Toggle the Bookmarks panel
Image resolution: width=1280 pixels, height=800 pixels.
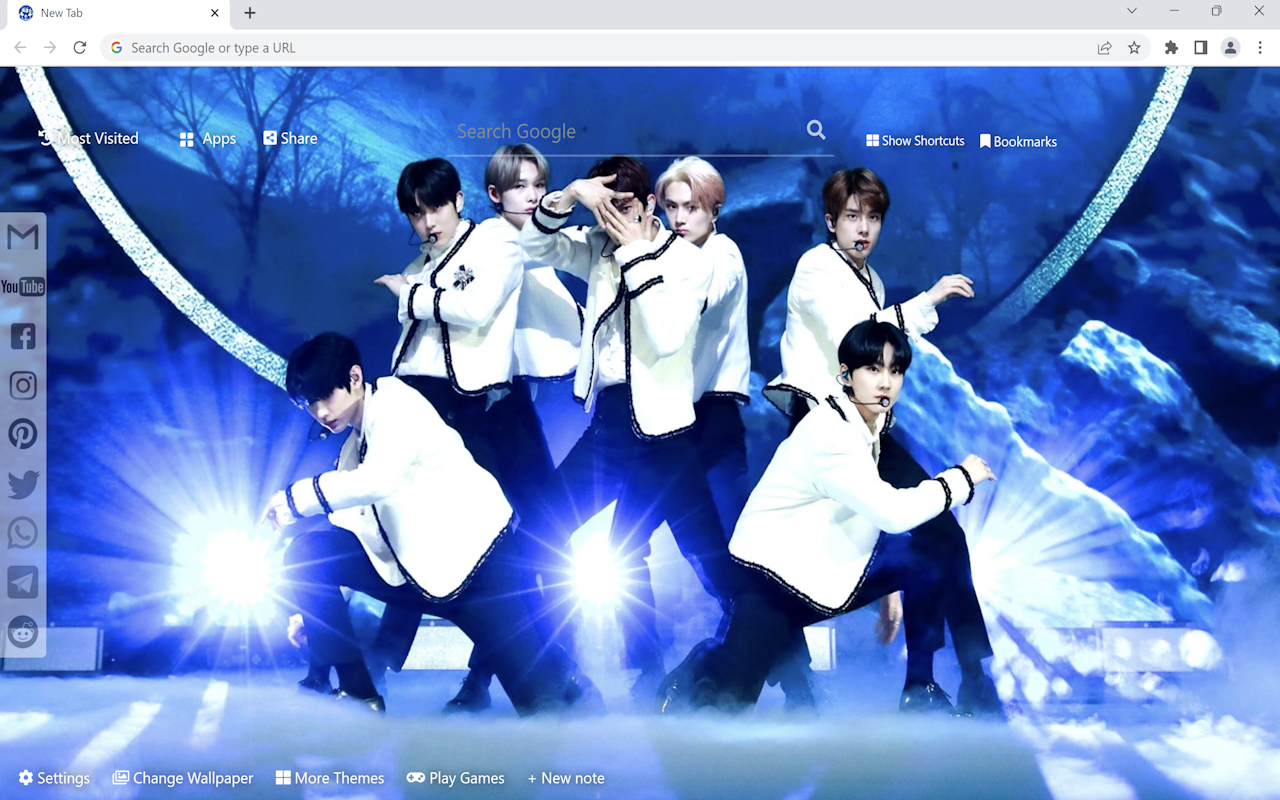point(1018,140)
